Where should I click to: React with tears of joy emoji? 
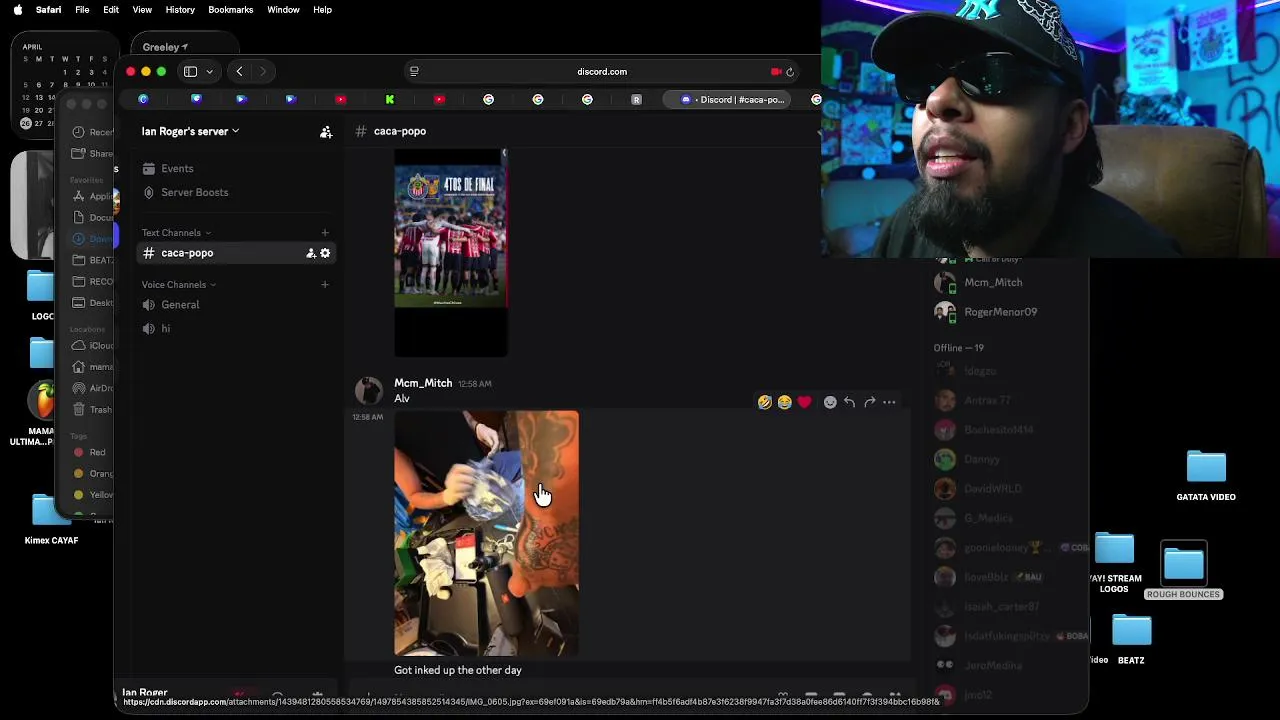tap(785, 402)
